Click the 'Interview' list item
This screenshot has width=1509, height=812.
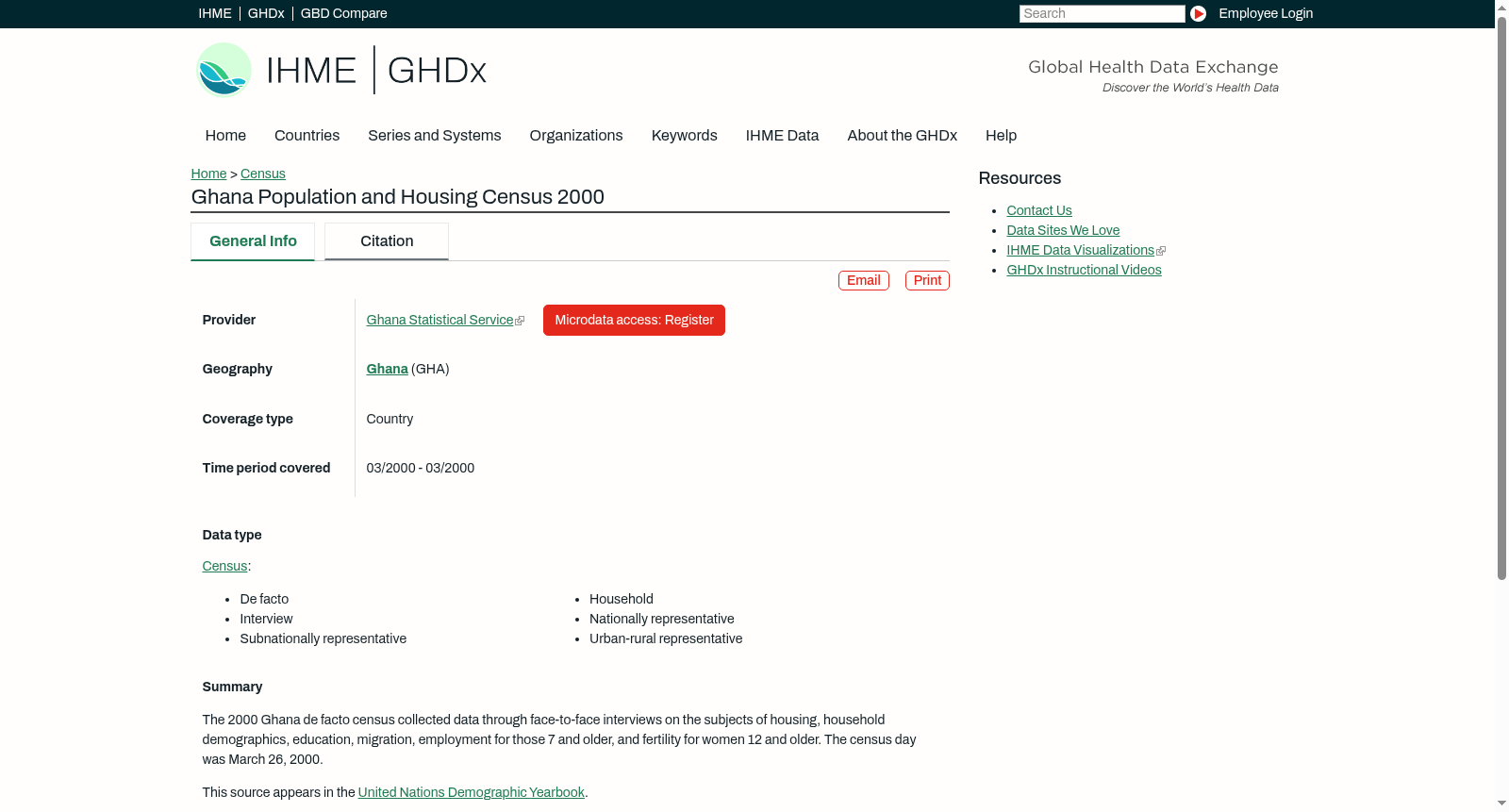pyautogui.click(x=266, y=619)
